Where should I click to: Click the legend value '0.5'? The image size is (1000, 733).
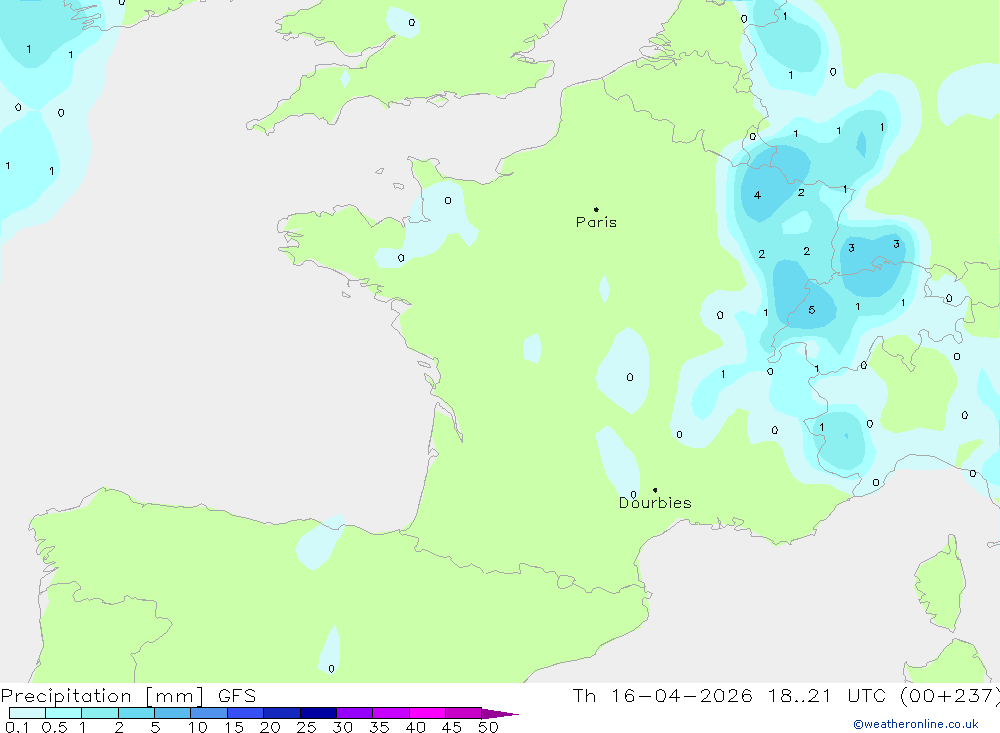54,727
